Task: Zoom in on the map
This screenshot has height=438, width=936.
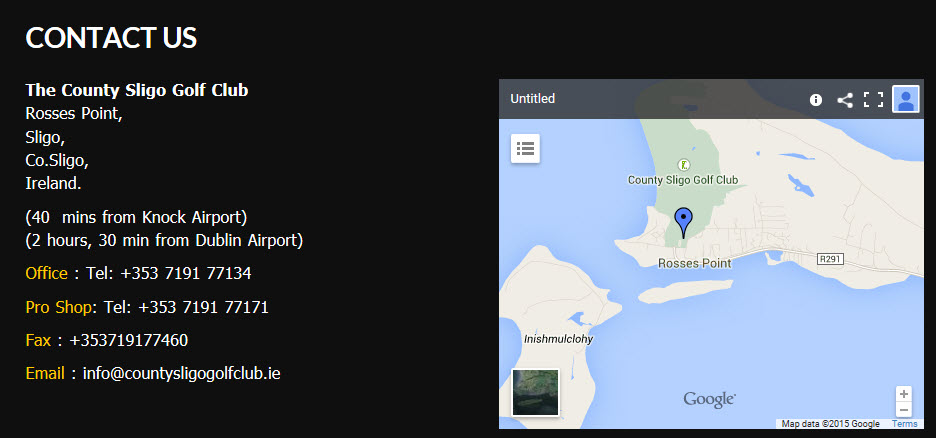Action: pyautogui.click(x=904, y=394)
